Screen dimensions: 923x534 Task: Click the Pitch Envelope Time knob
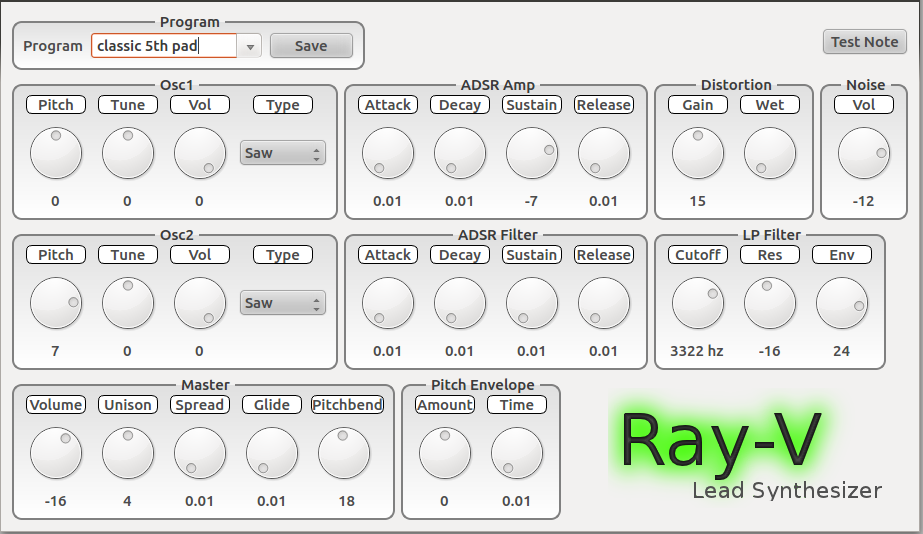coord(517,453)
